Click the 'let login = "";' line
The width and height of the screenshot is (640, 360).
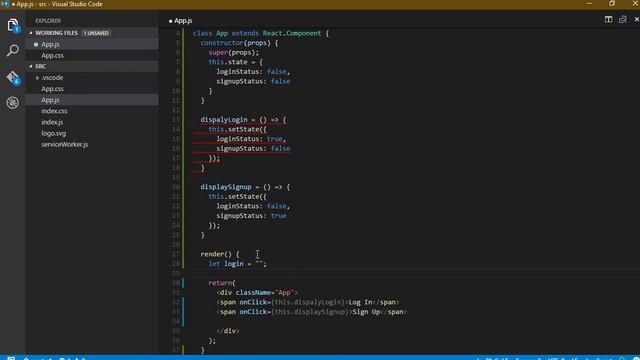click(x=238, y=264)
